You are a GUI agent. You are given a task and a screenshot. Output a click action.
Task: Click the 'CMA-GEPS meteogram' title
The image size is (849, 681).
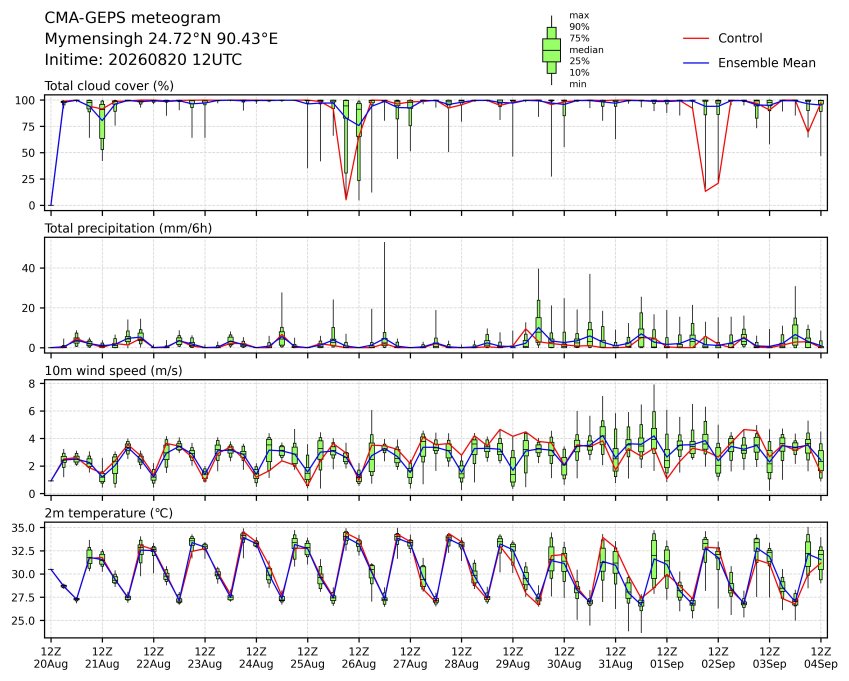pos(133,18)
